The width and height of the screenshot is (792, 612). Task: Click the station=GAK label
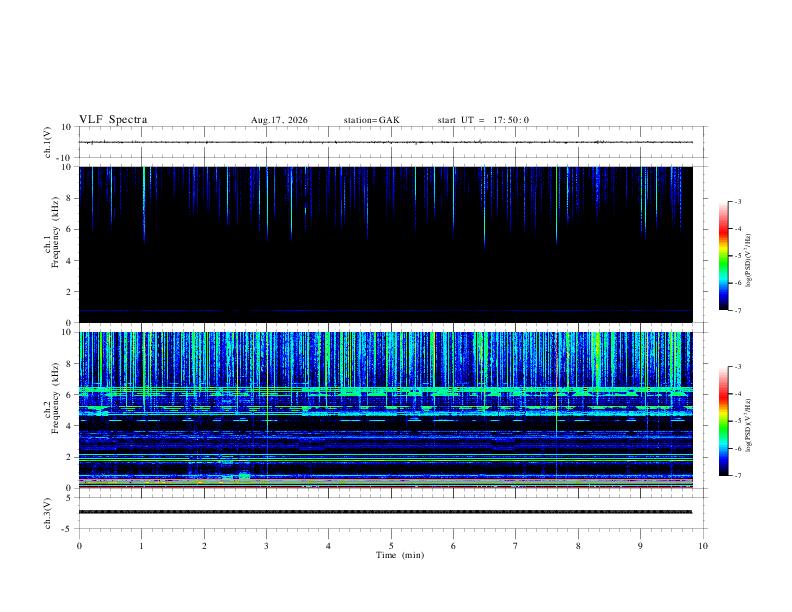(x=371, y=120)
